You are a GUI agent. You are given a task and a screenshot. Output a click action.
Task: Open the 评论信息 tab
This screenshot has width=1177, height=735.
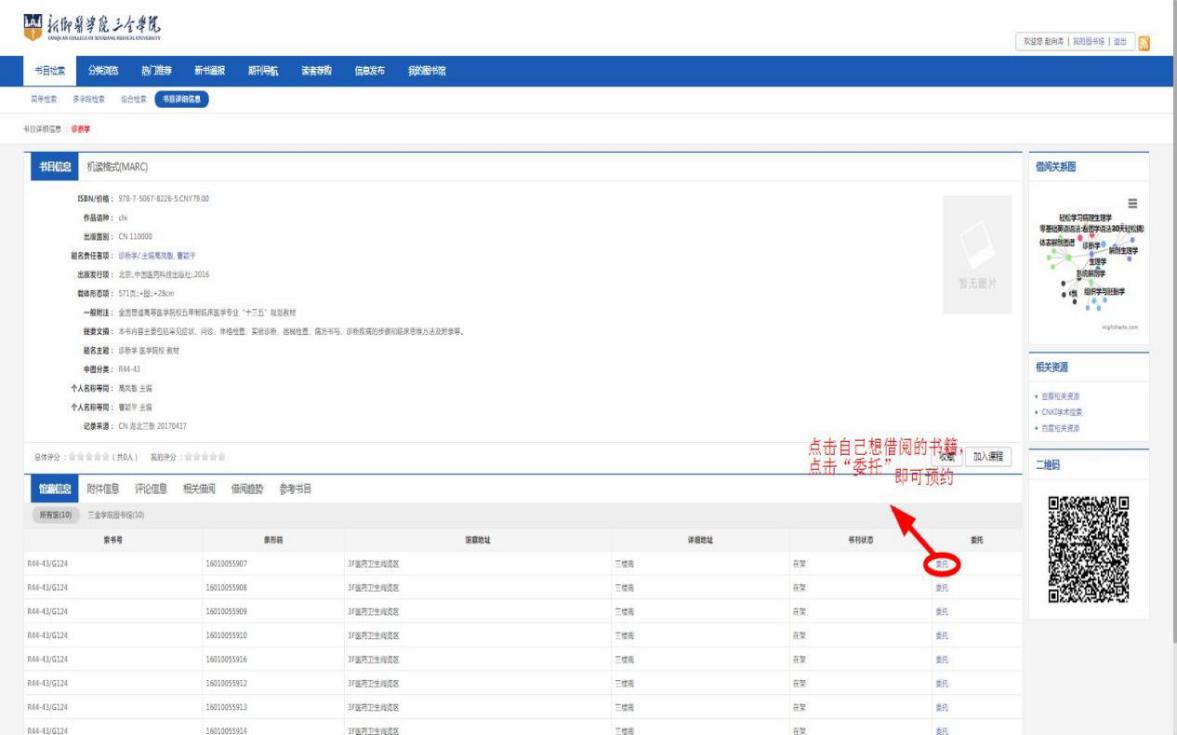(150, 489)
